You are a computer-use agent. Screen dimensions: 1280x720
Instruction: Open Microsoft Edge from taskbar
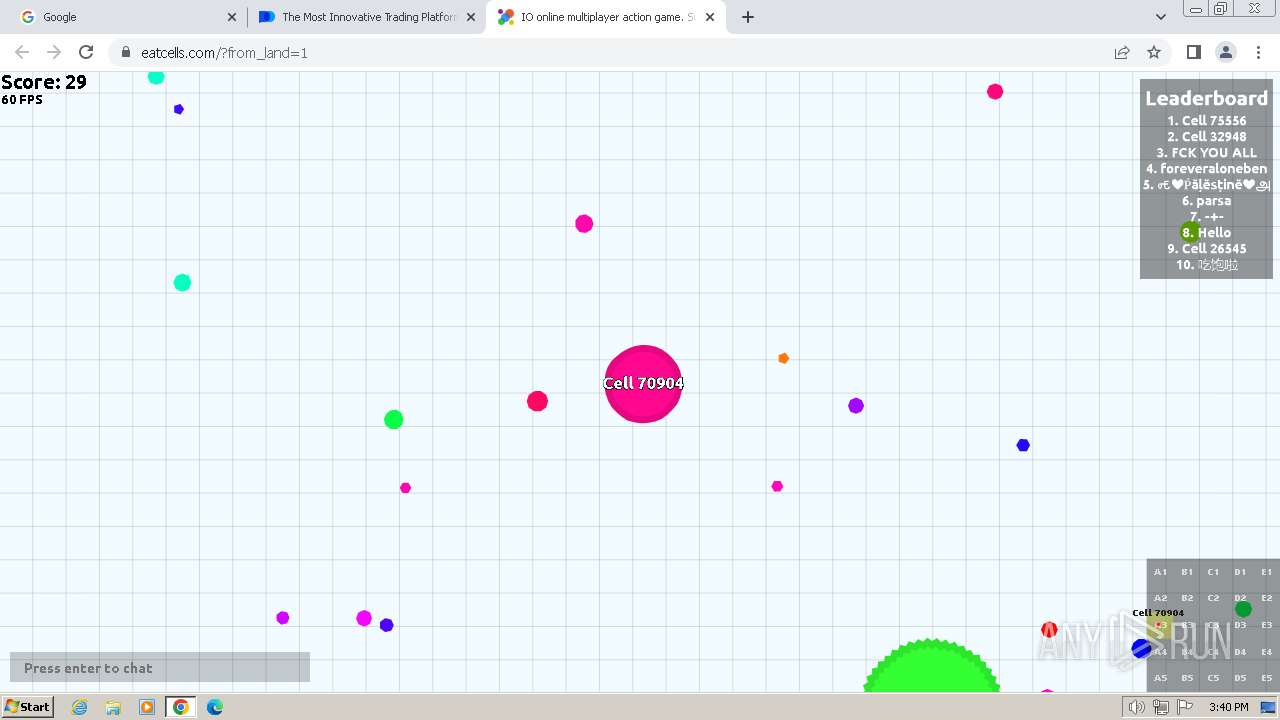coord(215,707)
